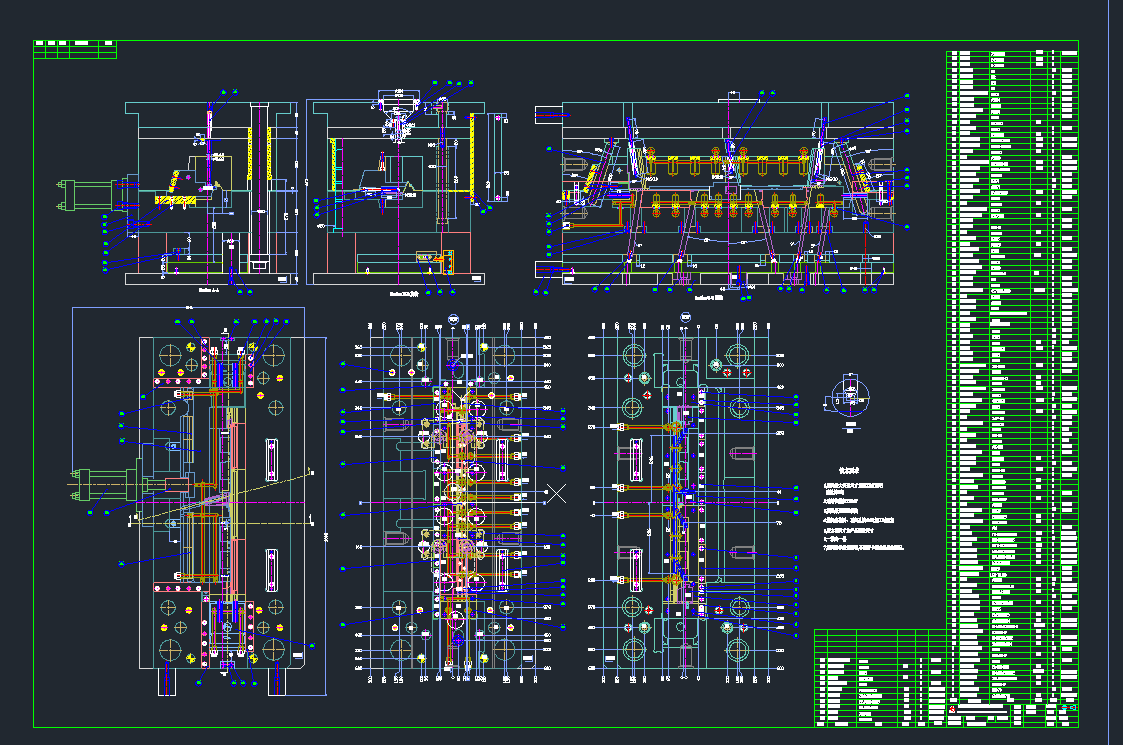The height and width of the screenshot is (745, 1123).
Task: Click the red symbol in the title block
Action: click(953, 709)
